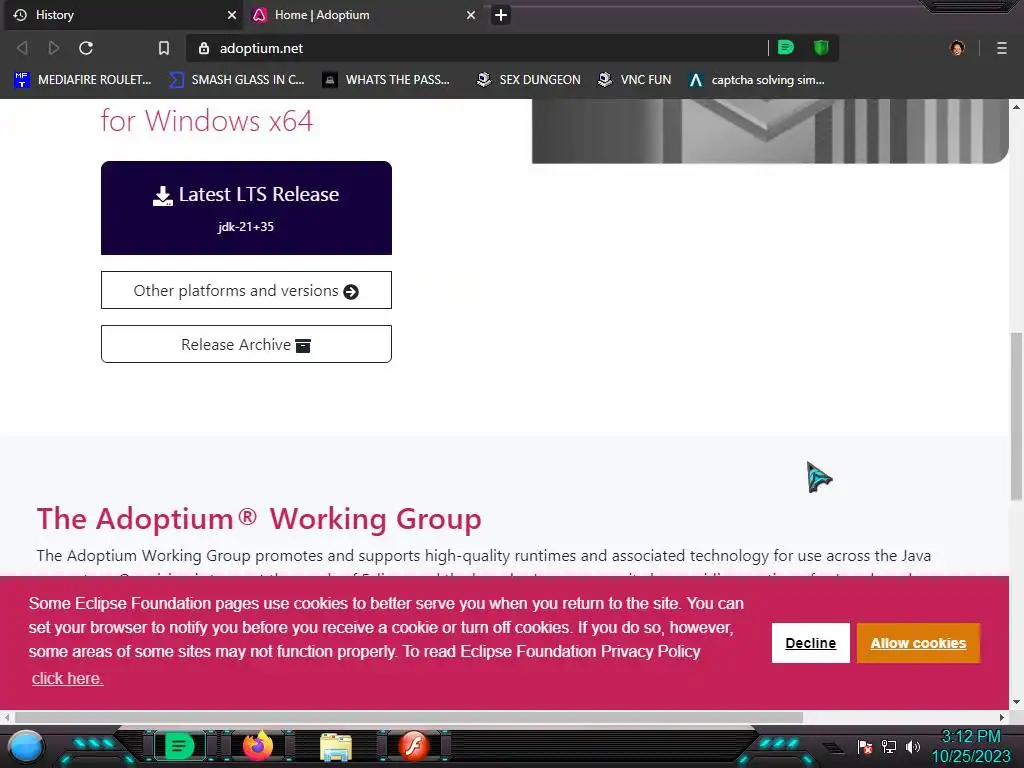The height and width of the screenshot is (768, 1024).
Task: Open the user profile avatar
Action: click(957, 48)
